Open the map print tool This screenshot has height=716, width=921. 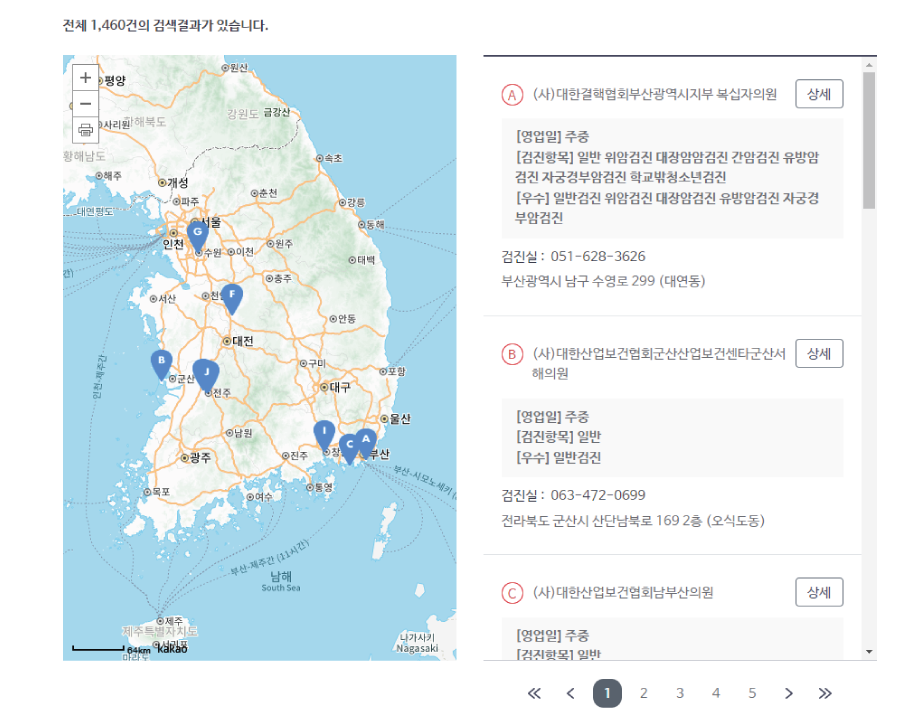(x=85, y=129)
